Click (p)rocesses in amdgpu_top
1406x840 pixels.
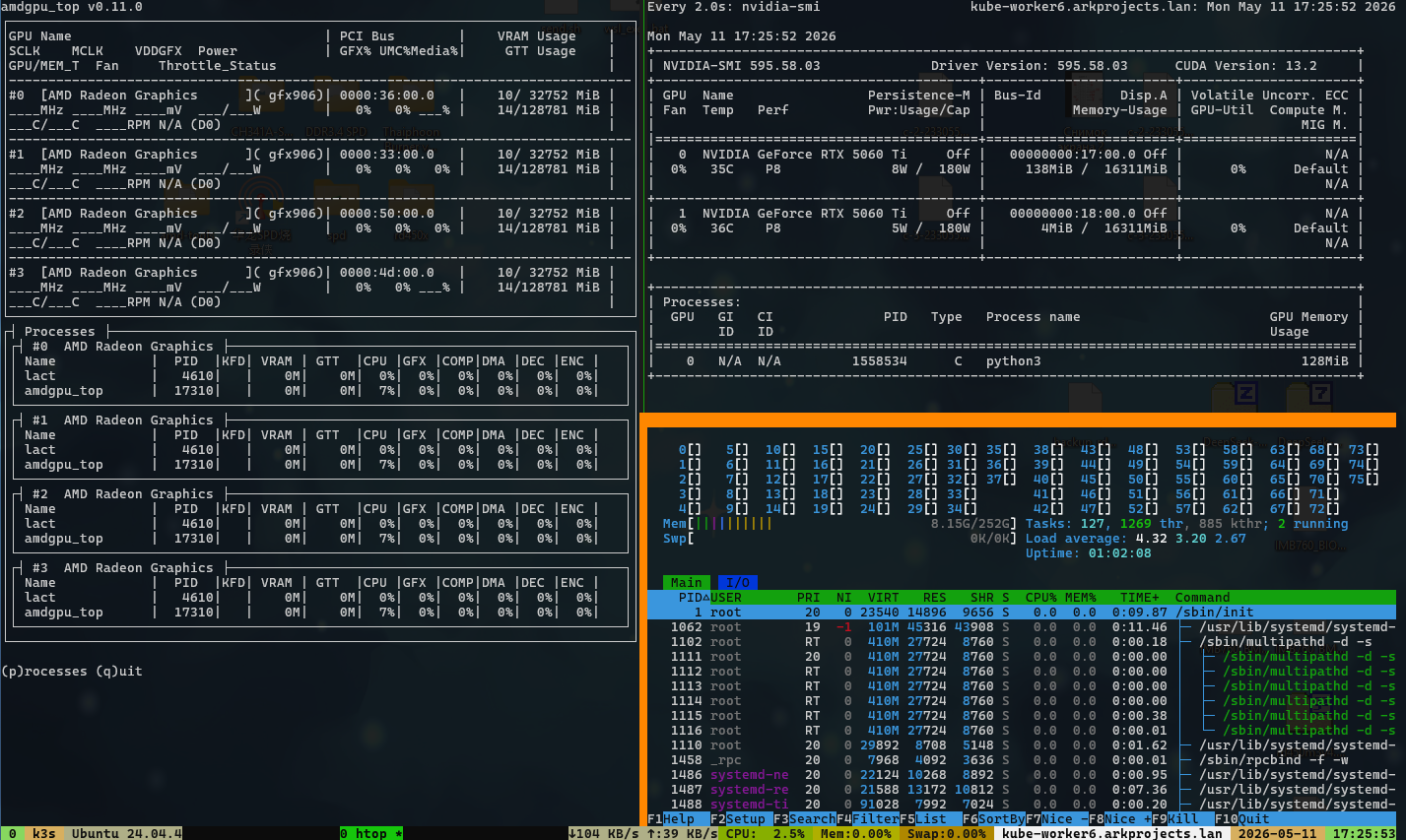tap(44, 672)
